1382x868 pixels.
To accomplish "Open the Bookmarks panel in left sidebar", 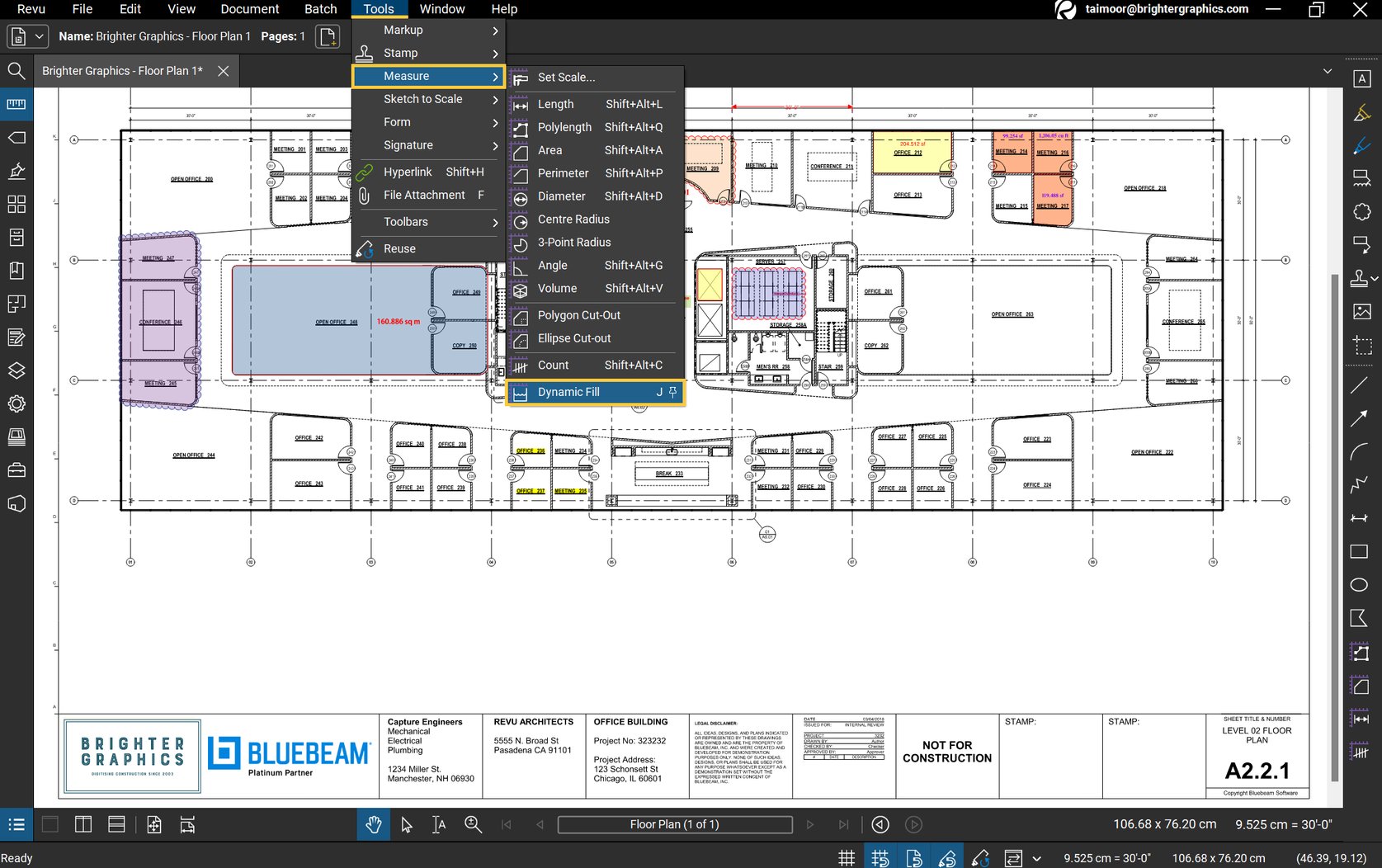I will (17, 270).
